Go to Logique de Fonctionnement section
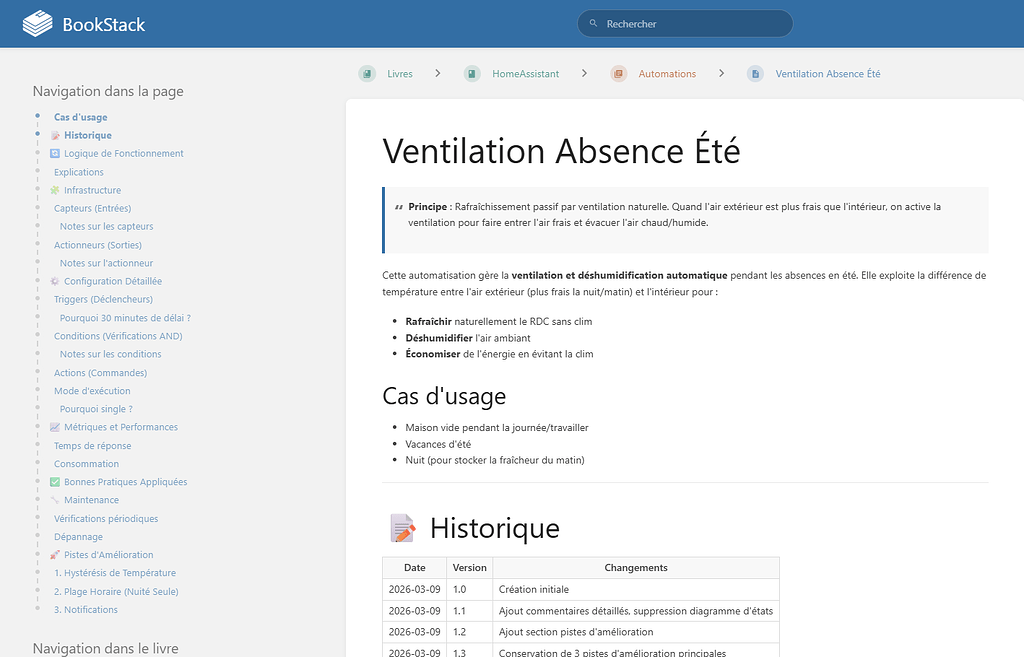 coord(123,153)
